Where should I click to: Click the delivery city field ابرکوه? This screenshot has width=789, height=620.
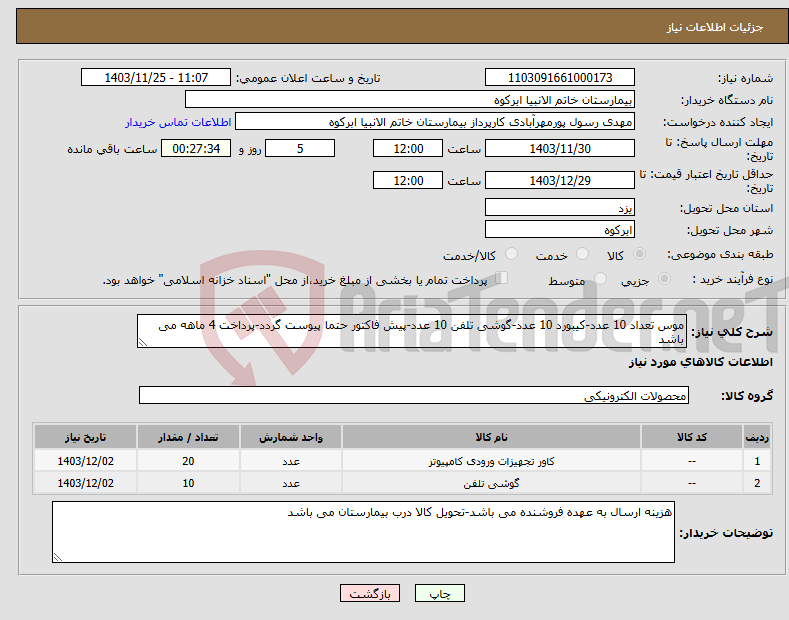tap(560, 229)
